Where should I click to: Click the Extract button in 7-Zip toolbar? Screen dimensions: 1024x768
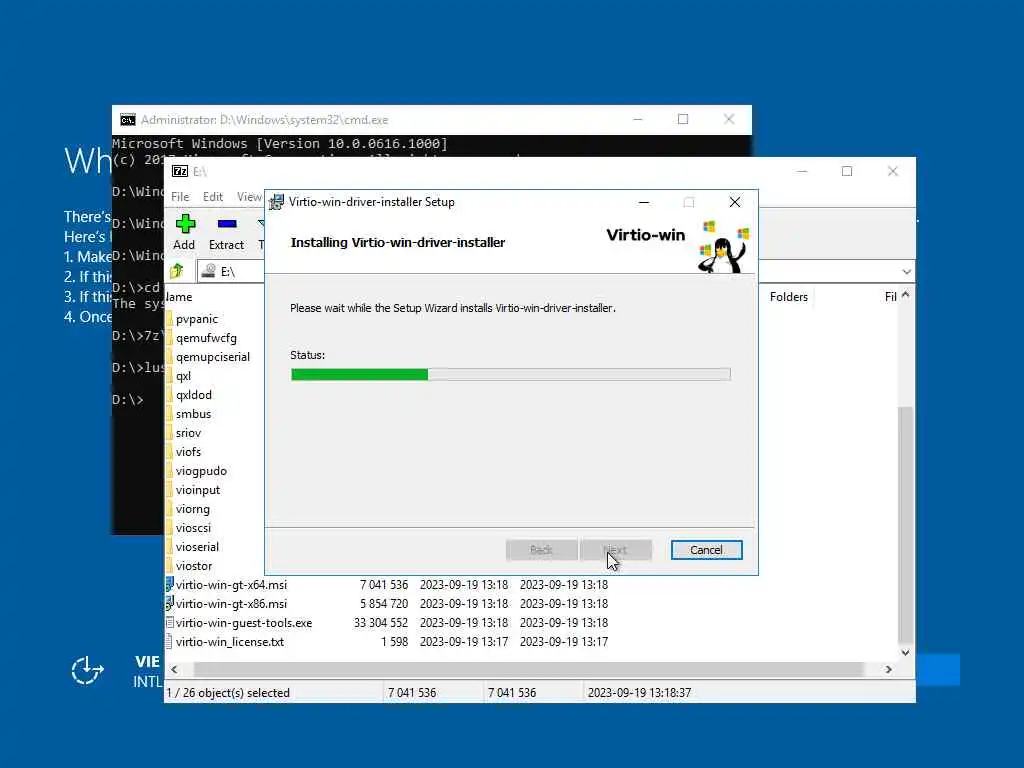click(x=227, y=232)
